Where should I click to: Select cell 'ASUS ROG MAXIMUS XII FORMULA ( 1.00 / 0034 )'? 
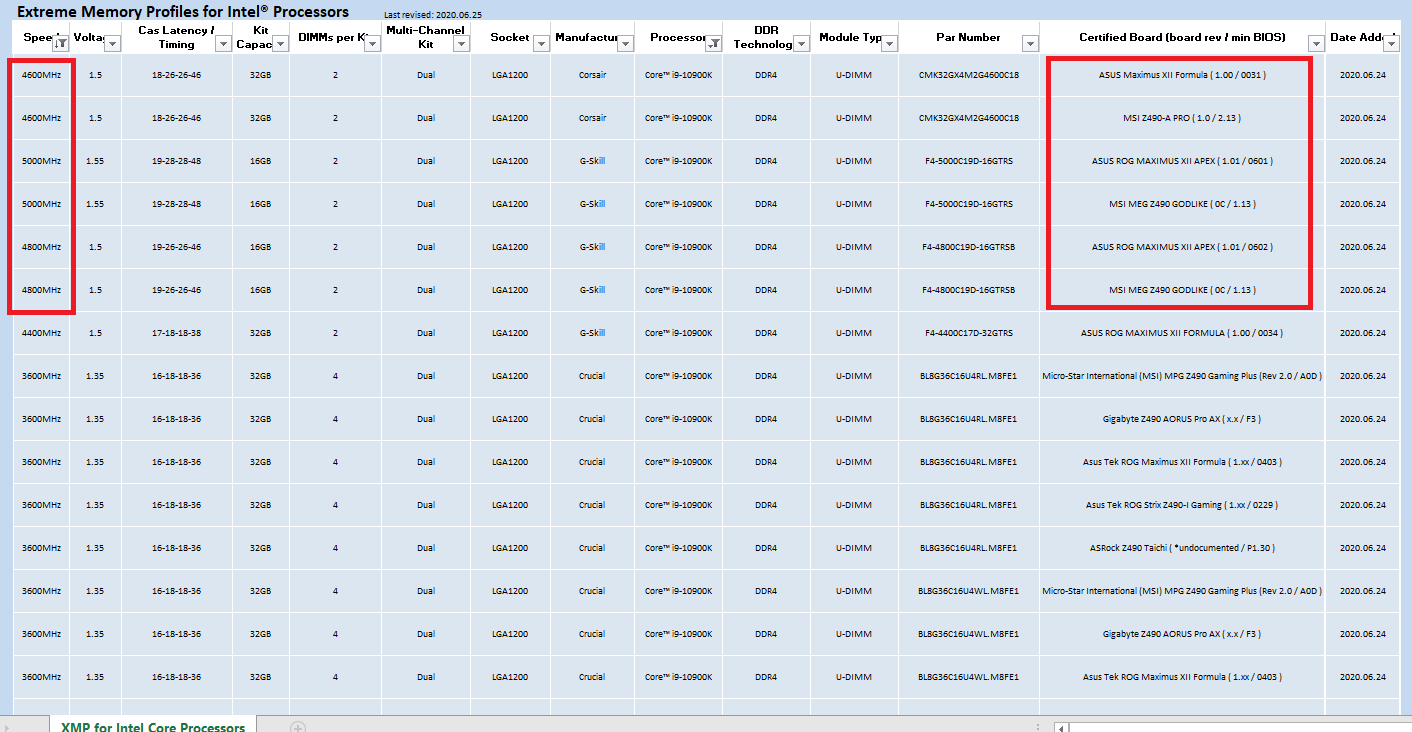(x=1182, y=333)
